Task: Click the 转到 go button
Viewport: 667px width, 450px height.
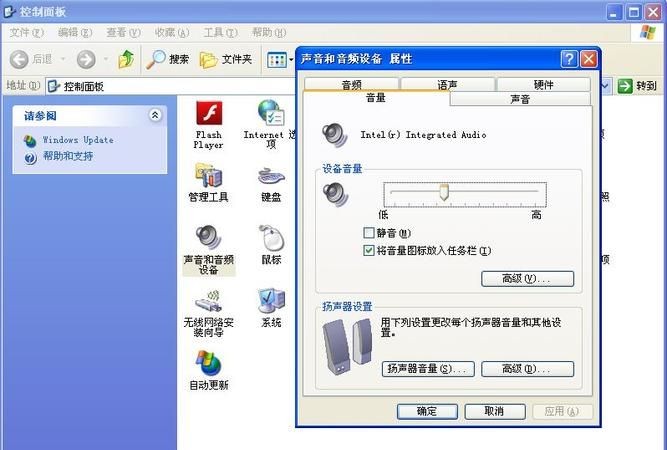Action: 637,86
